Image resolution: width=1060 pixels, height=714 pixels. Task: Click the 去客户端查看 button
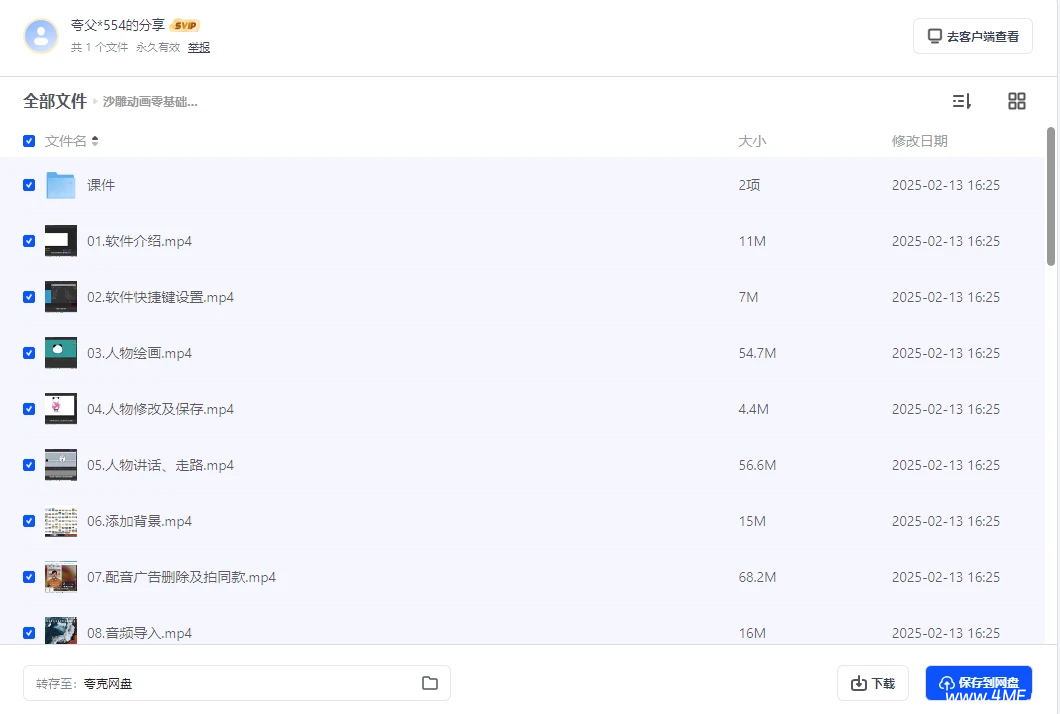pos(973,36)
